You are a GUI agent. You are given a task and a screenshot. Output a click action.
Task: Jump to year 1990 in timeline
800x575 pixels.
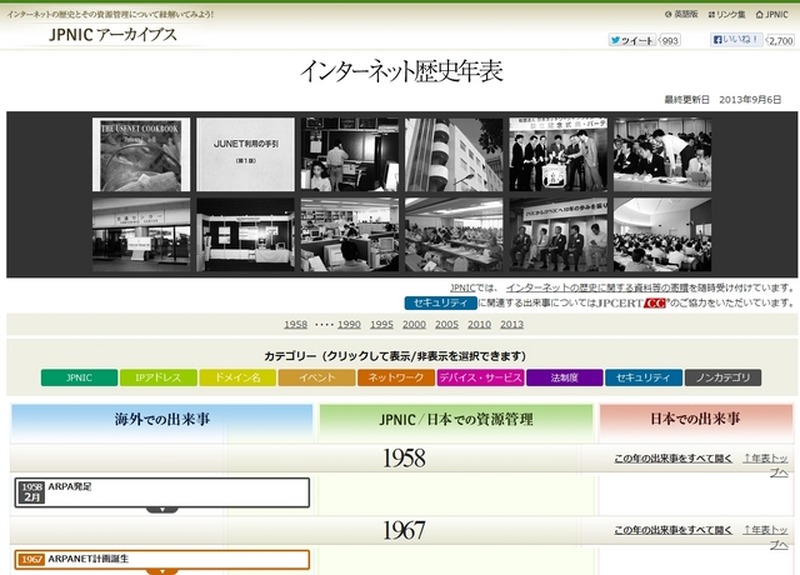pos(349,325)
